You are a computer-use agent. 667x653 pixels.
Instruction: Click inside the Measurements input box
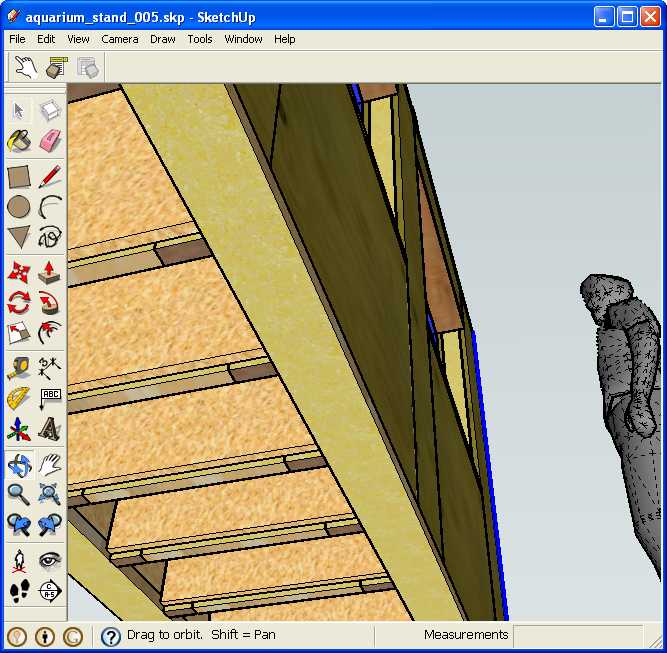click(577, 635)
